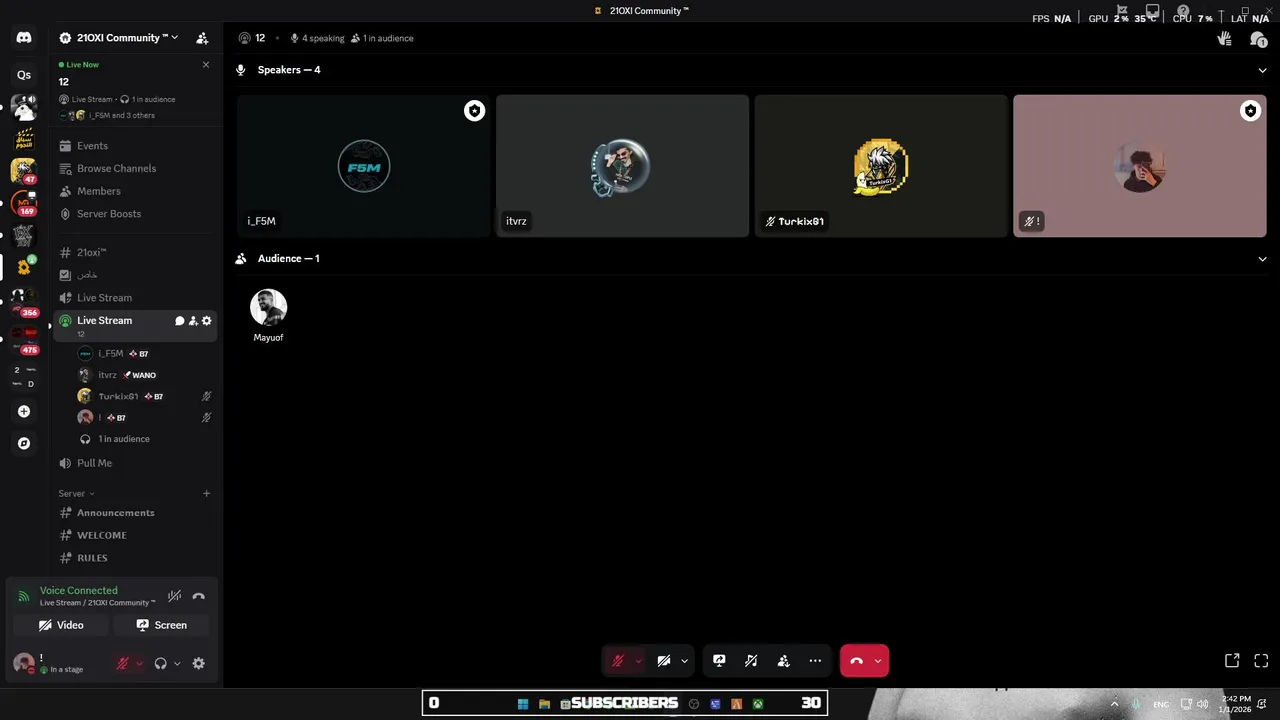Open Discover servers compass icon

[x=24, y=443]
